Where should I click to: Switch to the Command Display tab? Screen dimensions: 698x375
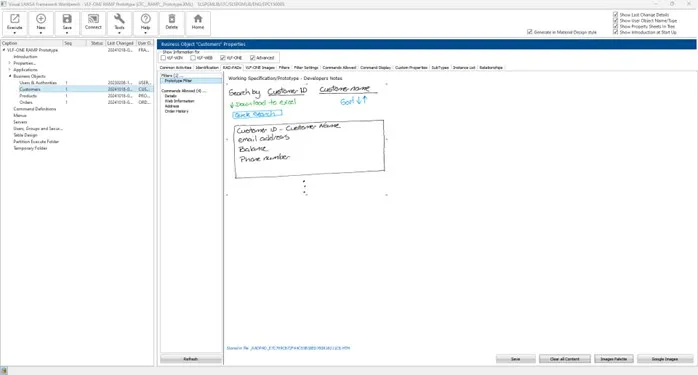click(375, 68)
